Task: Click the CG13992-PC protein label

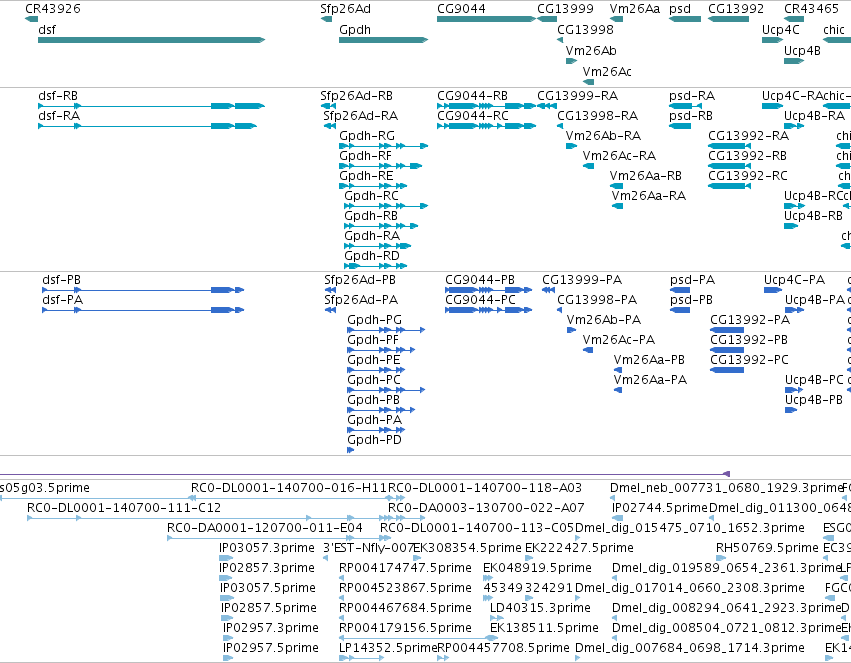Action: [x=749, y=360]
